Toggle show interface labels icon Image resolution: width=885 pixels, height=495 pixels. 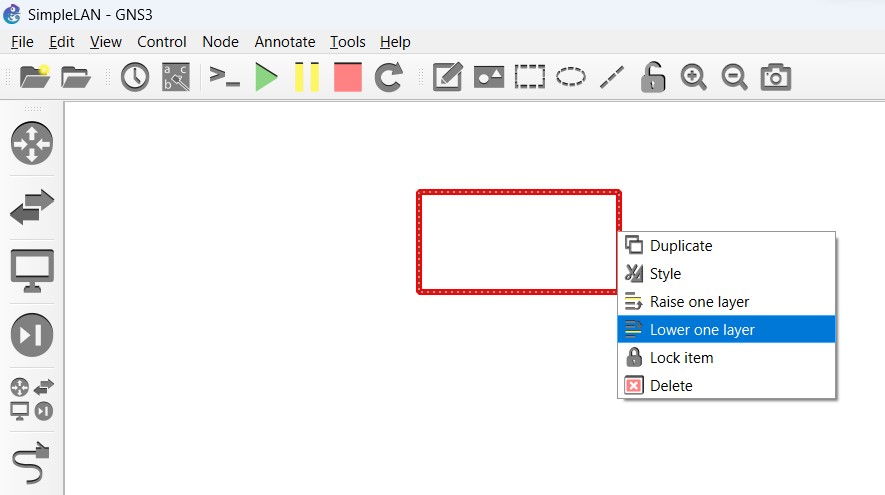coord(176,77)
